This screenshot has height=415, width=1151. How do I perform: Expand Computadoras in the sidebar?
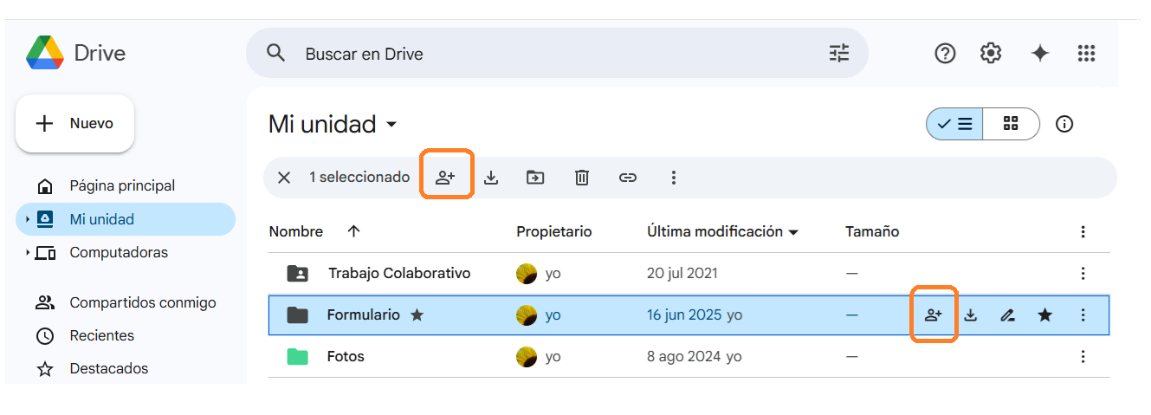[x=27, y=253]
